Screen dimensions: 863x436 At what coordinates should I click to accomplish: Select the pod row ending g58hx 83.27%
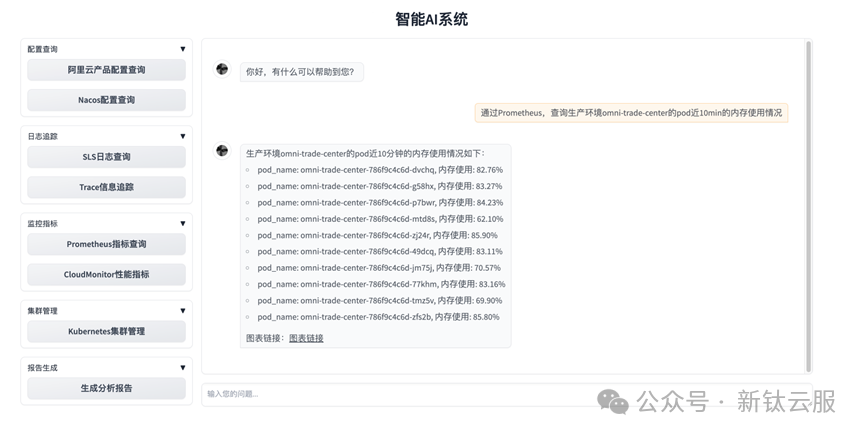(x=380, y=186)
